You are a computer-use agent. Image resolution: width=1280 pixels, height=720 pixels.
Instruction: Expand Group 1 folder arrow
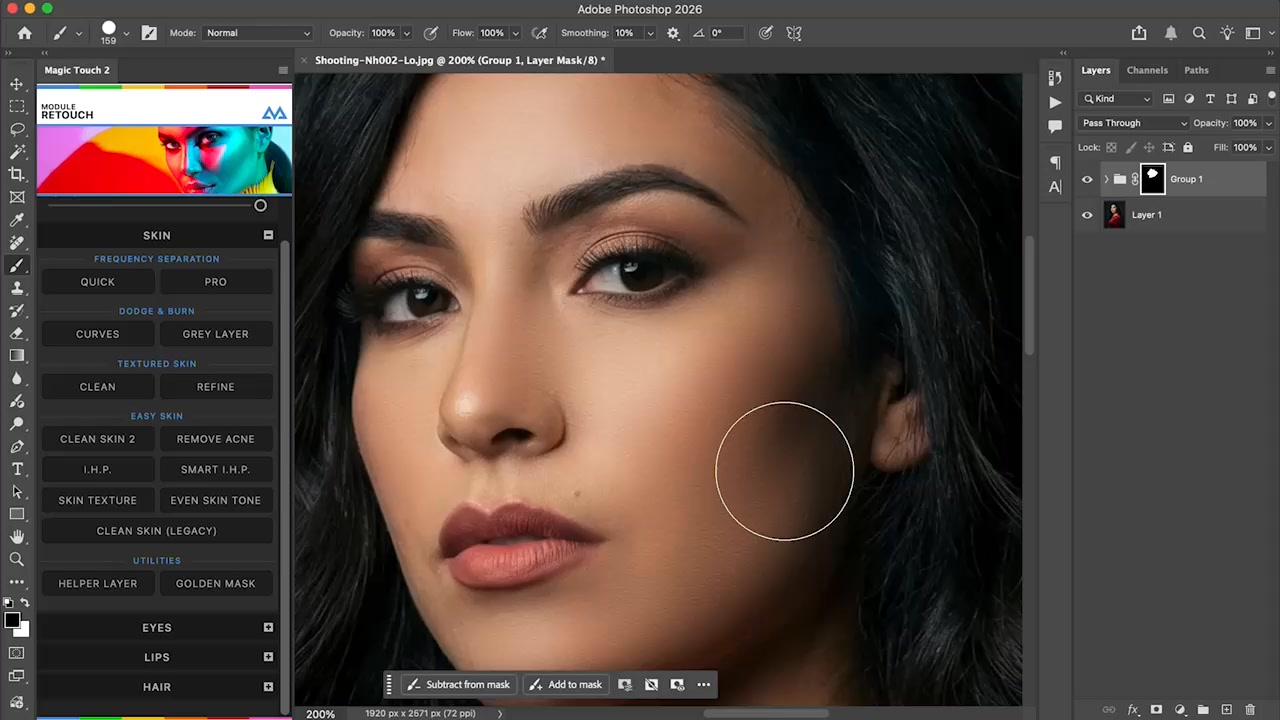click(1106, 179)
